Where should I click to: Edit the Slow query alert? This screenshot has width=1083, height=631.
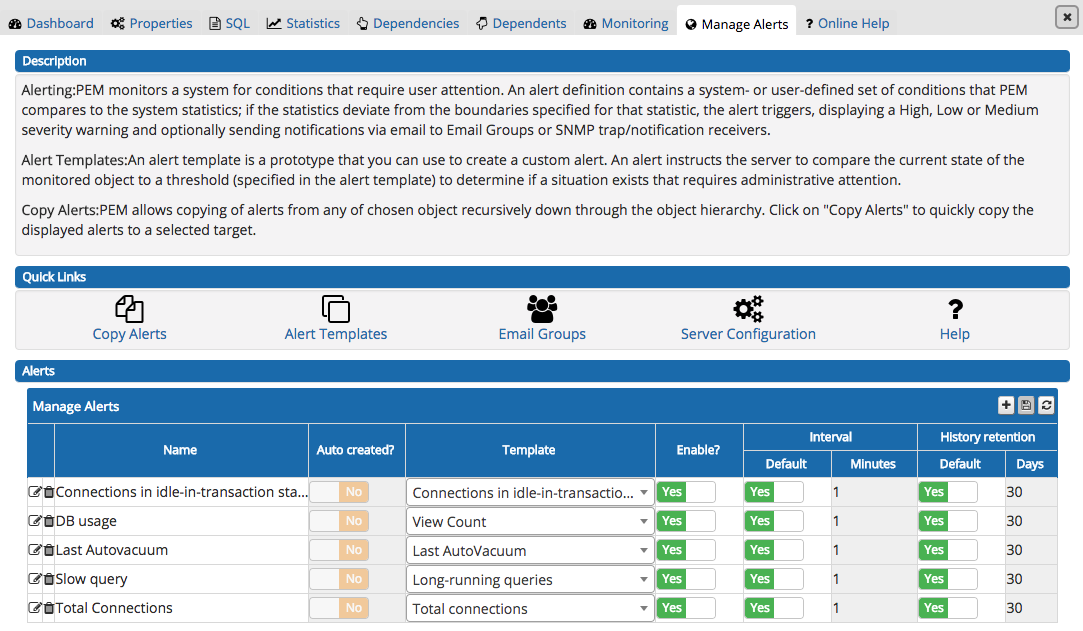[x=35, y=579]
